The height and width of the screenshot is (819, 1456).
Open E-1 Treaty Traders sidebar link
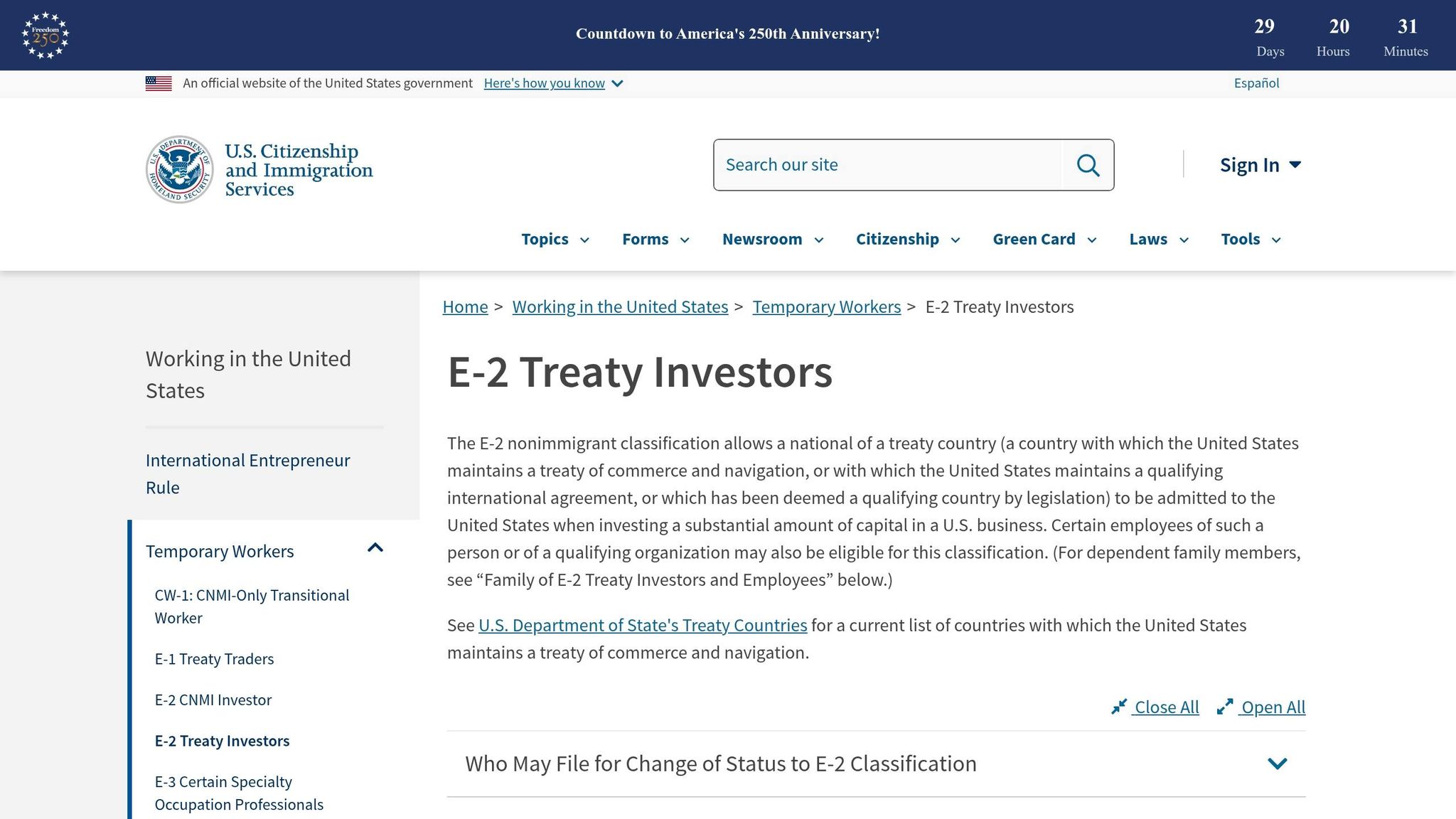coord(214,659)
